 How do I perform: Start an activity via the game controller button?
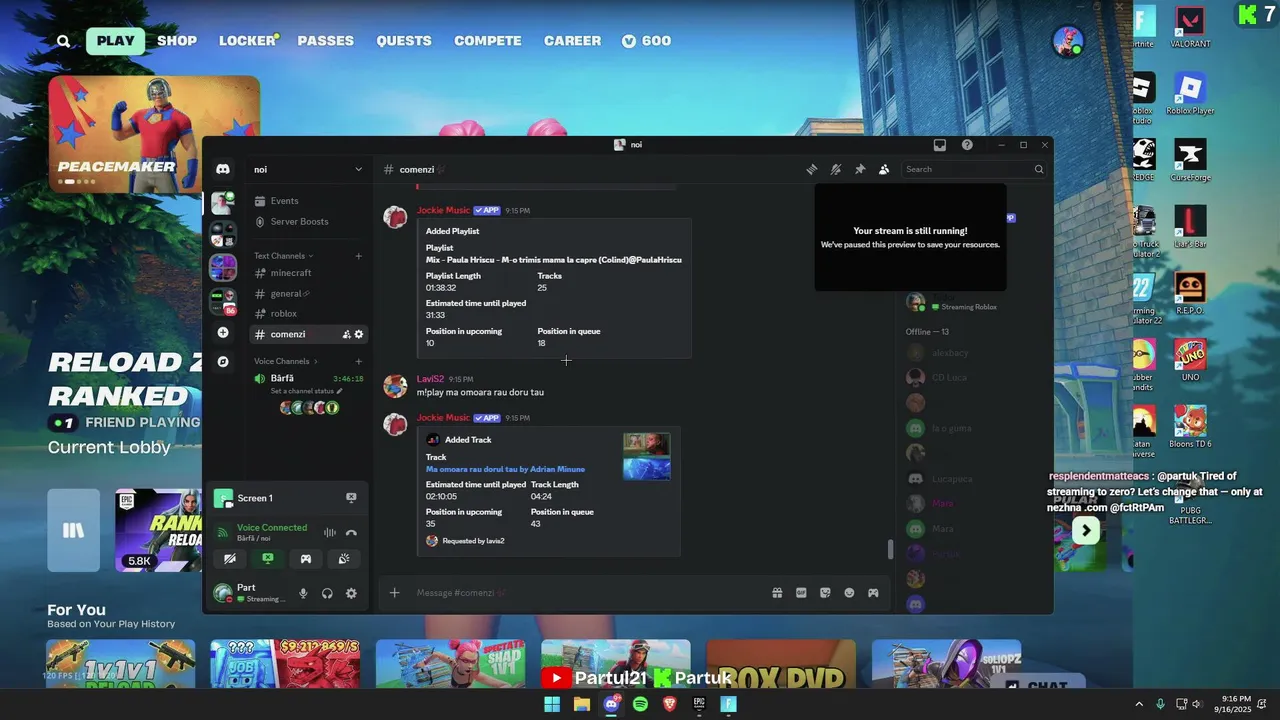pos(306,559)
